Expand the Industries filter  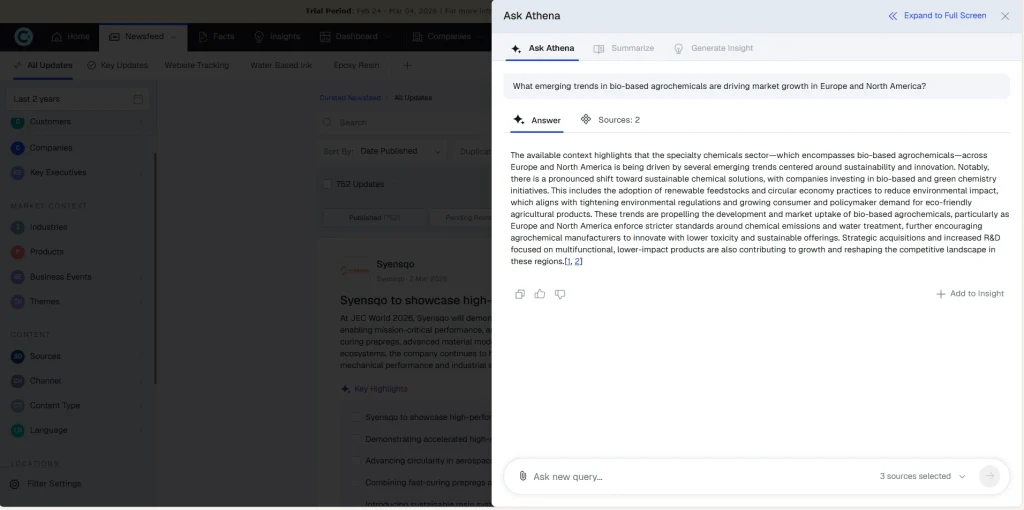click(77, 227)
